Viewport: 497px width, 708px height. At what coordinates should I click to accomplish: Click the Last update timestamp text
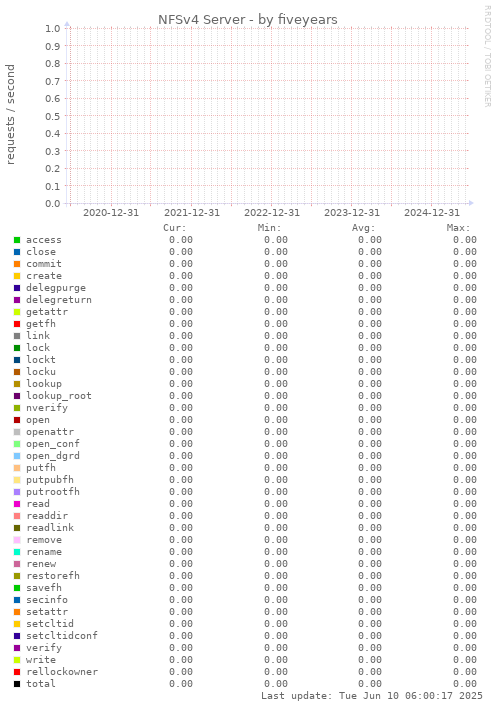pos(372,696)
